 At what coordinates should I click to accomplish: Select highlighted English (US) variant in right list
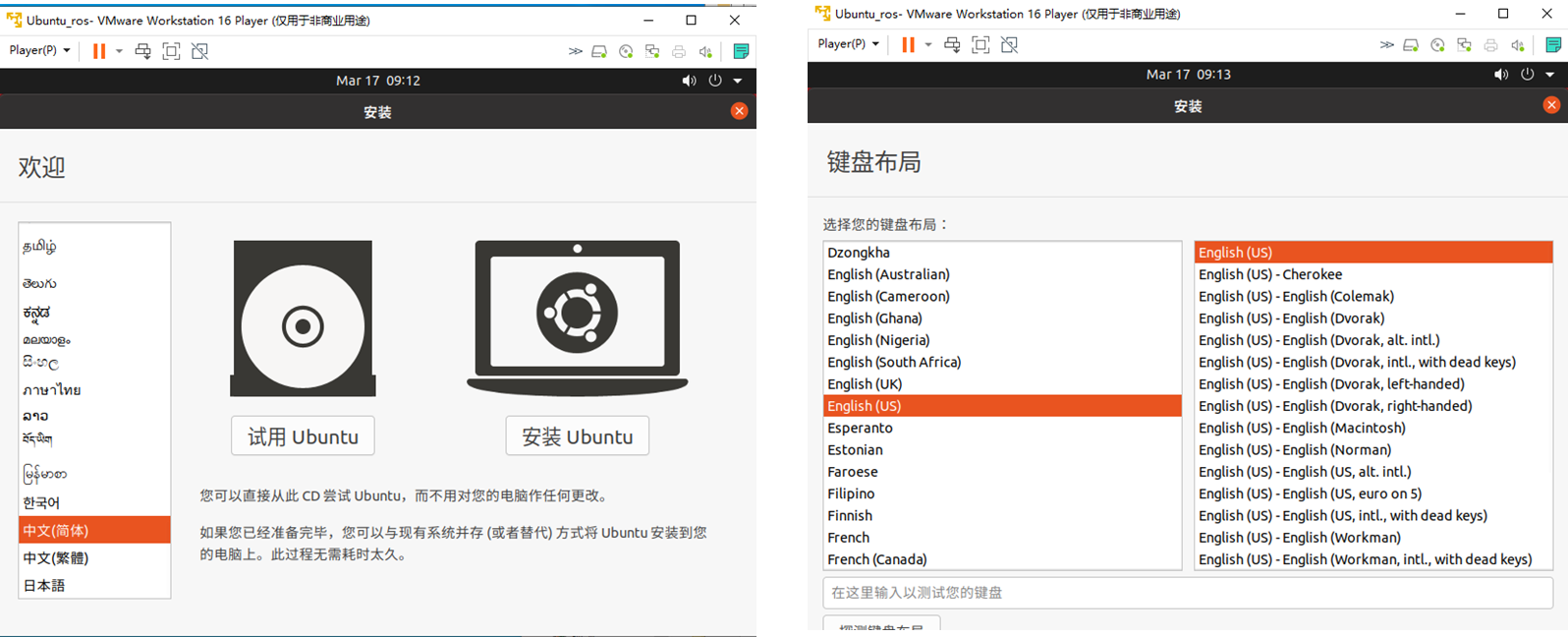pos(1373,253)
